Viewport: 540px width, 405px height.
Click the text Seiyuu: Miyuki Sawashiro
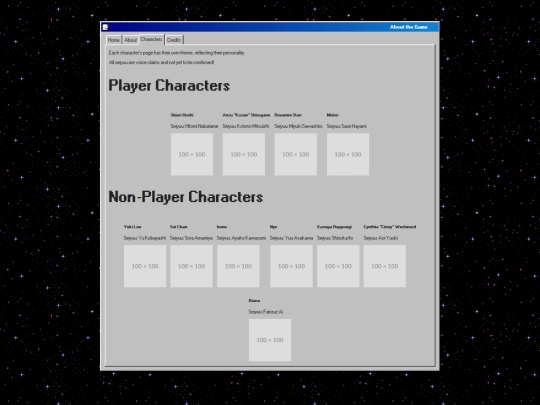[298, 126]
